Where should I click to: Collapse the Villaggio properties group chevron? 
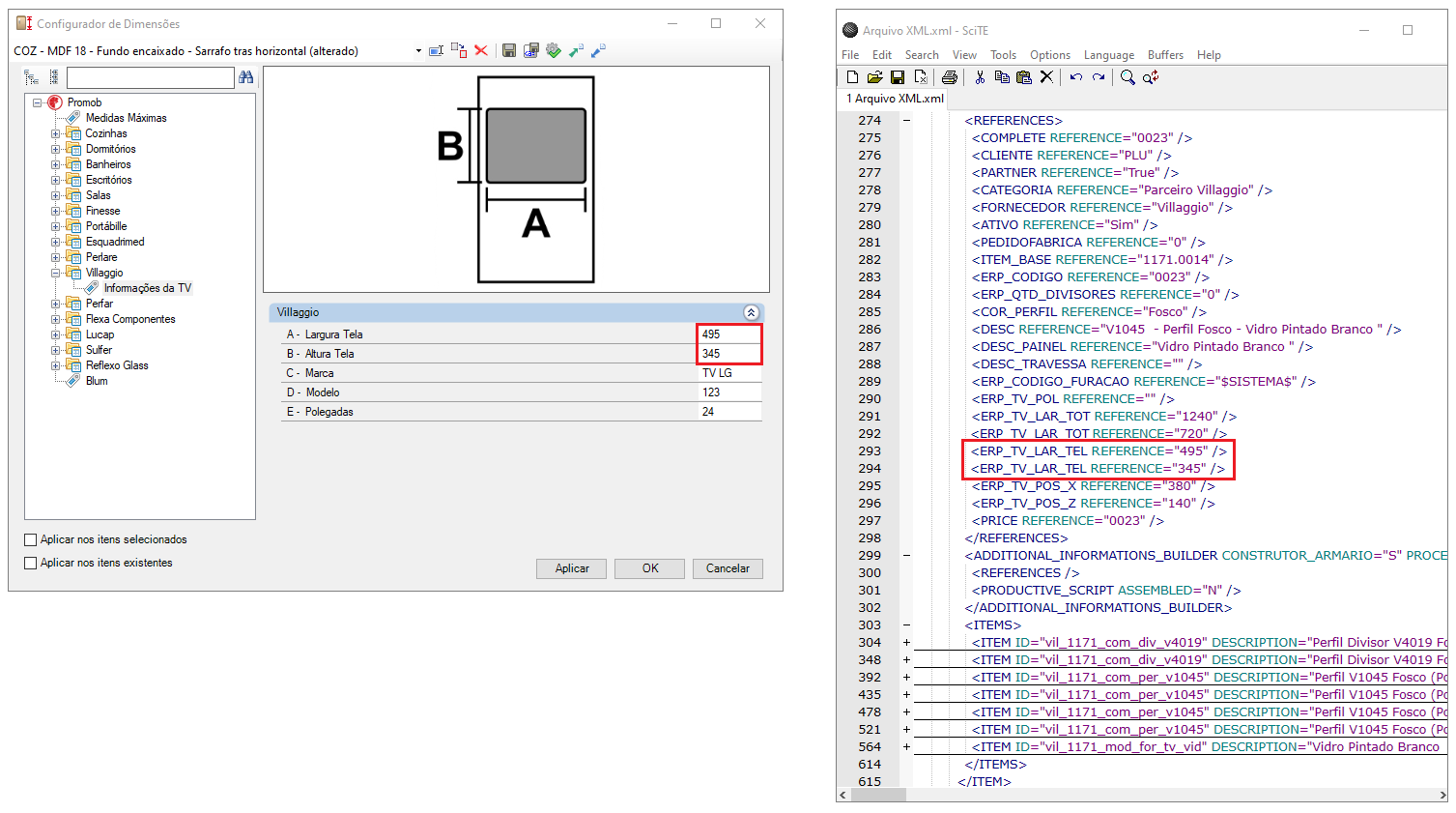[751, 312]
